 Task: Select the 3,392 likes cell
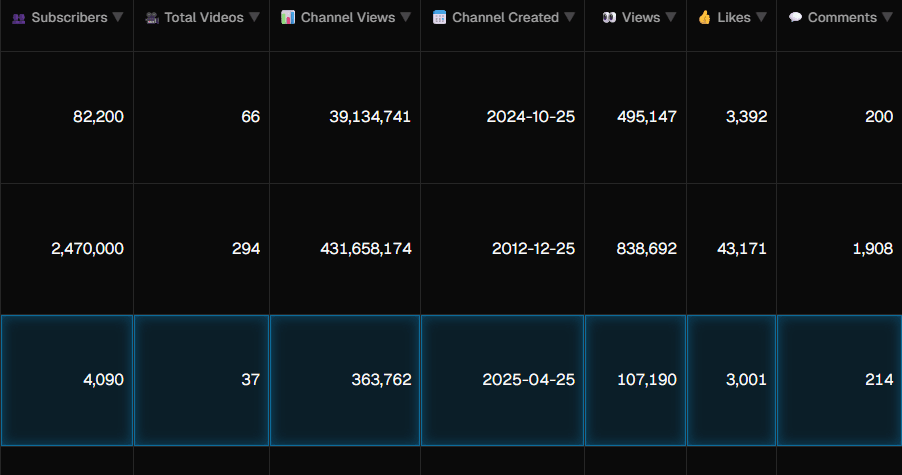tap(732, 117)
